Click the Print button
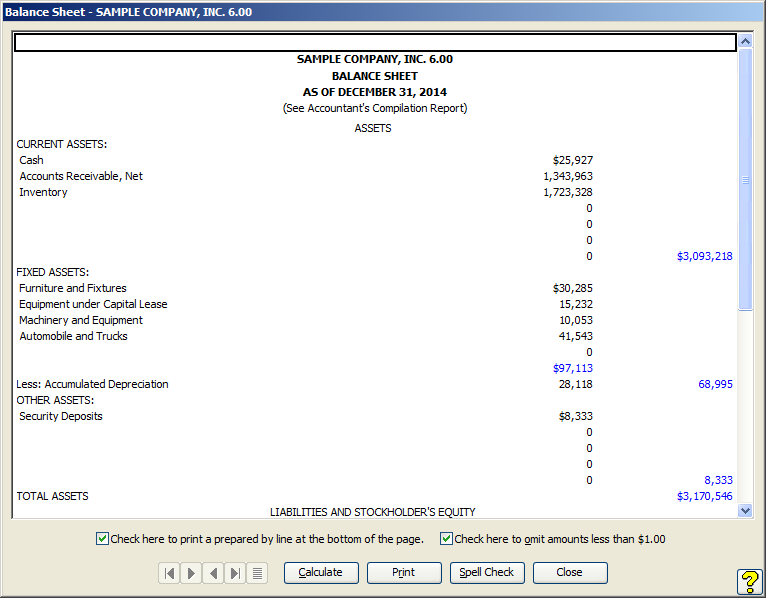Viewport: 766px width, 598px height. click(404, 573)
